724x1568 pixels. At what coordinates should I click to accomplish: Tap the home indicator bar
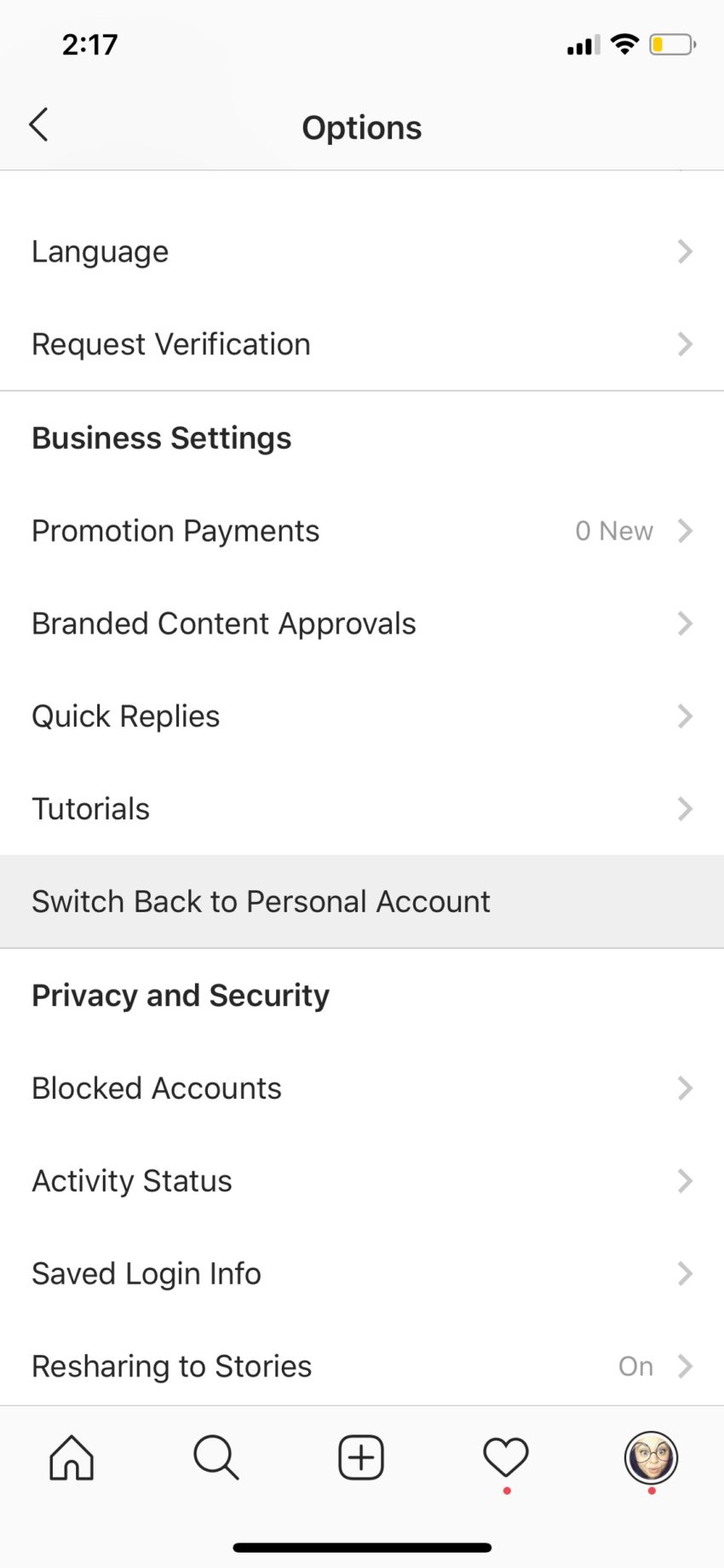click(x=362, y=1548)
